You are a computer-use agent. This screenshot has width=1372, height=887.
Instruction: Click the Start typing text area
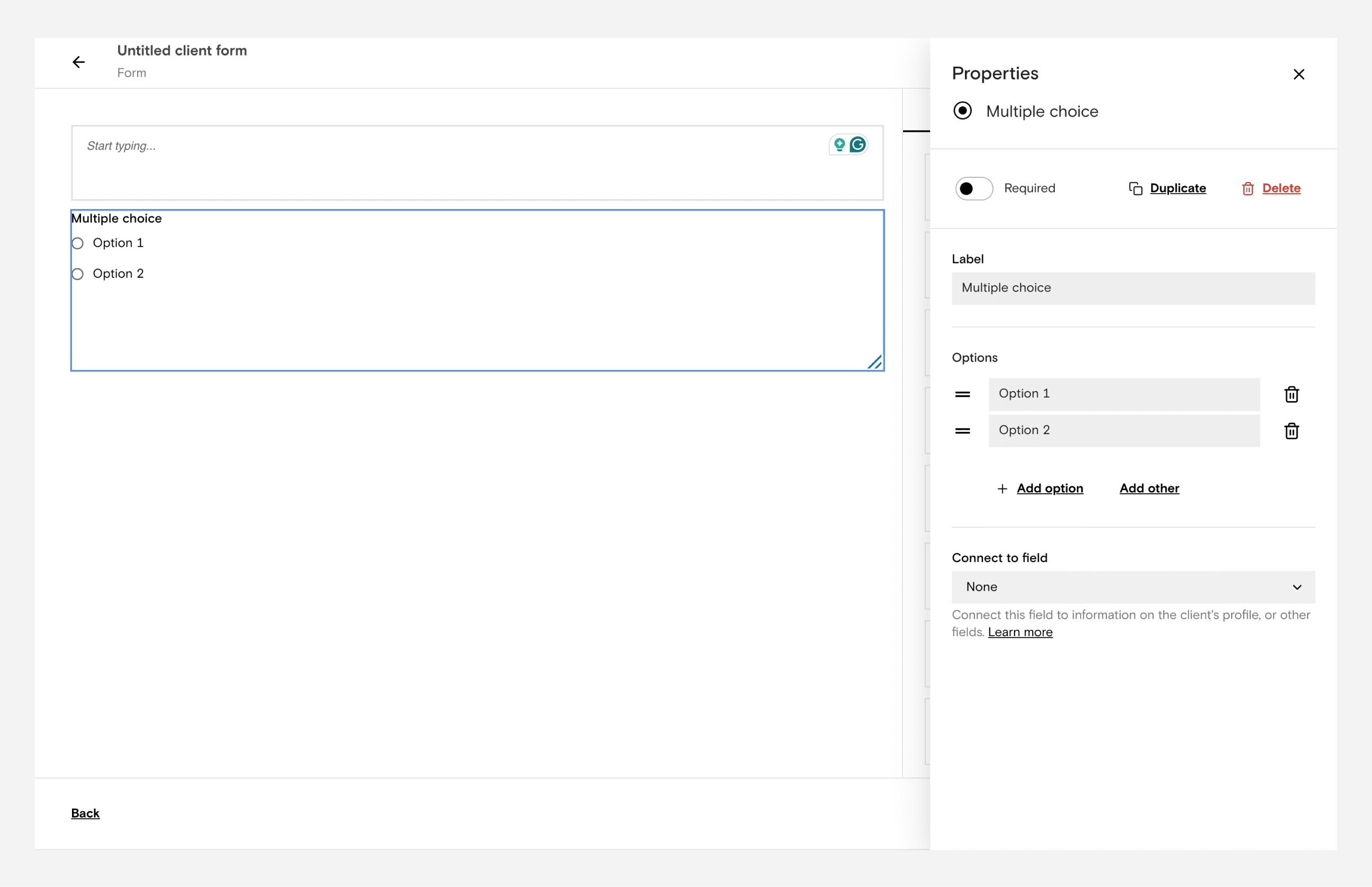click(x=449, y=163)
